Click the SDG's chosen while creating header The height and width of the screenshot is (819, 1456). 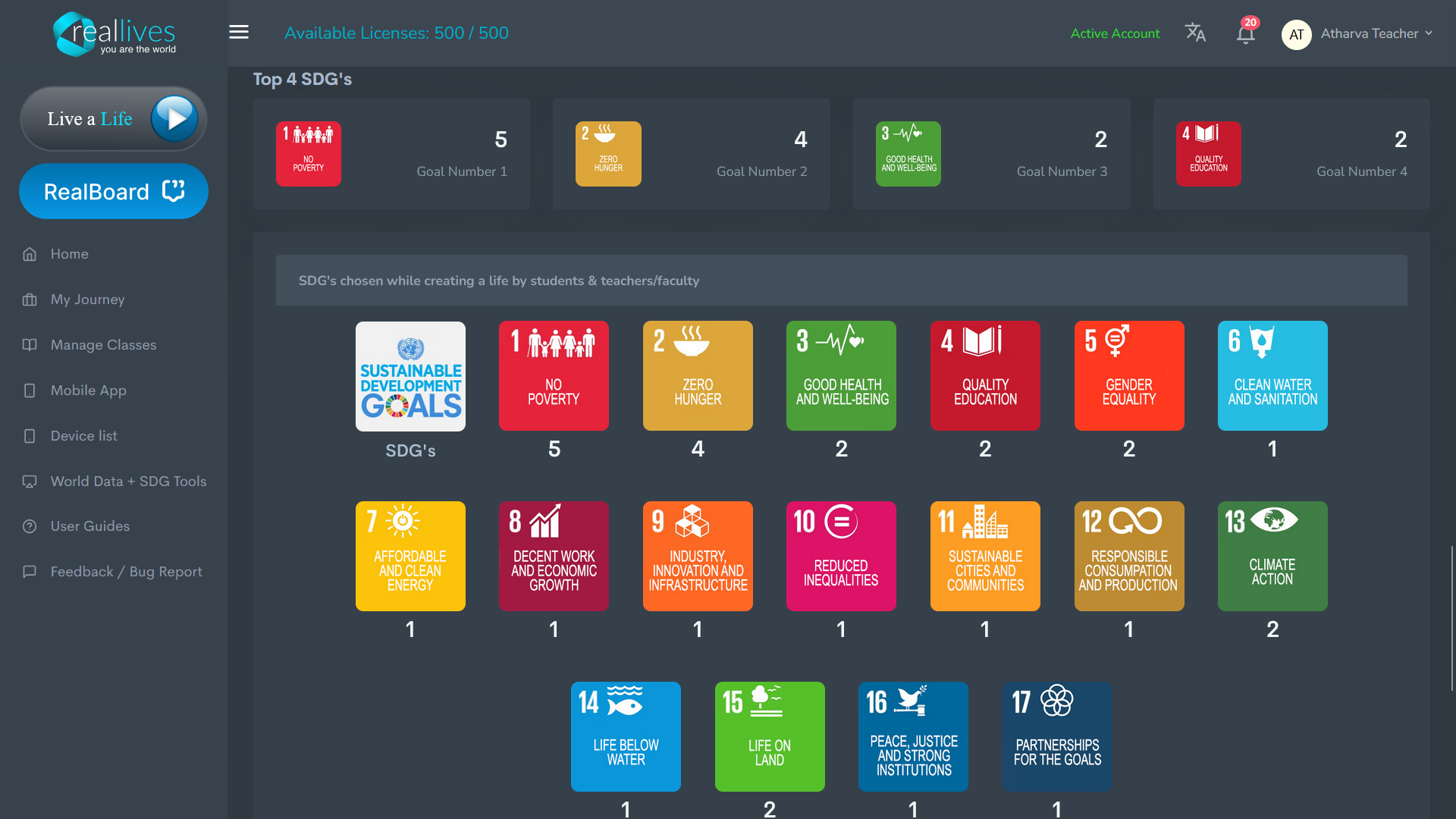coord(842,281)
